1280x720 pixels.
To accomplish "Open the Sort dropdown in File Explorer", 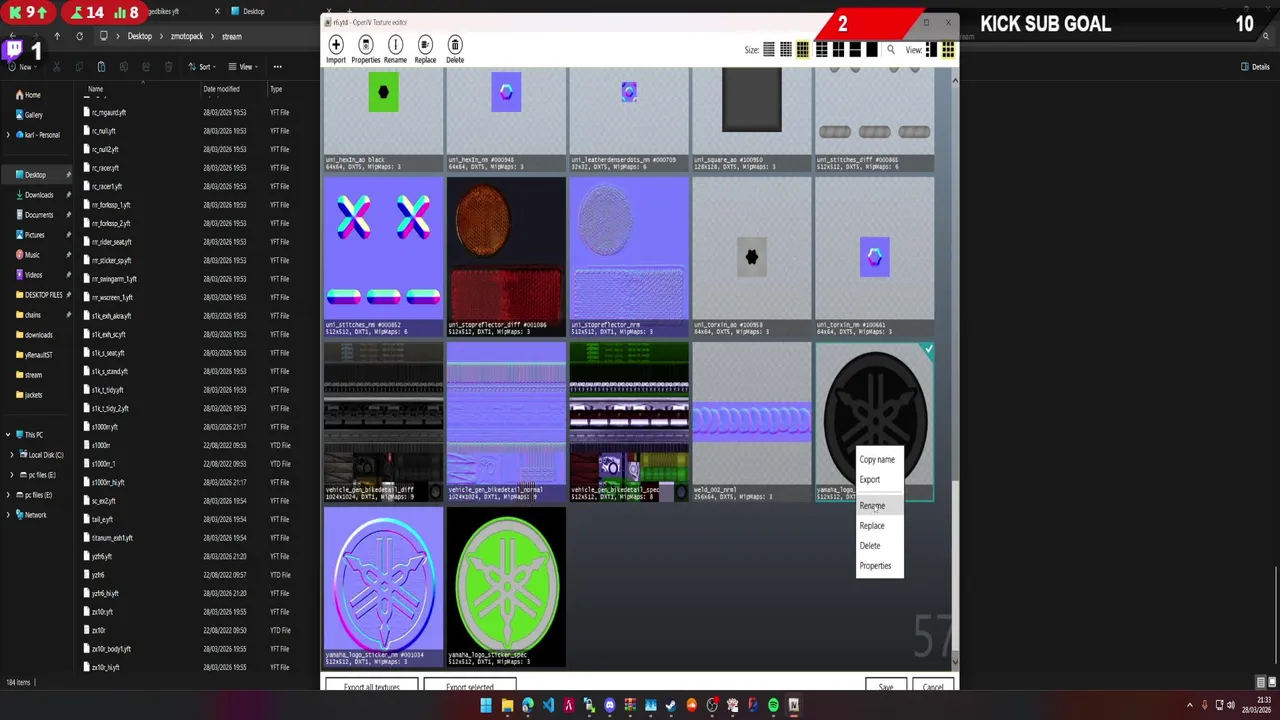I will pos(200,67).
